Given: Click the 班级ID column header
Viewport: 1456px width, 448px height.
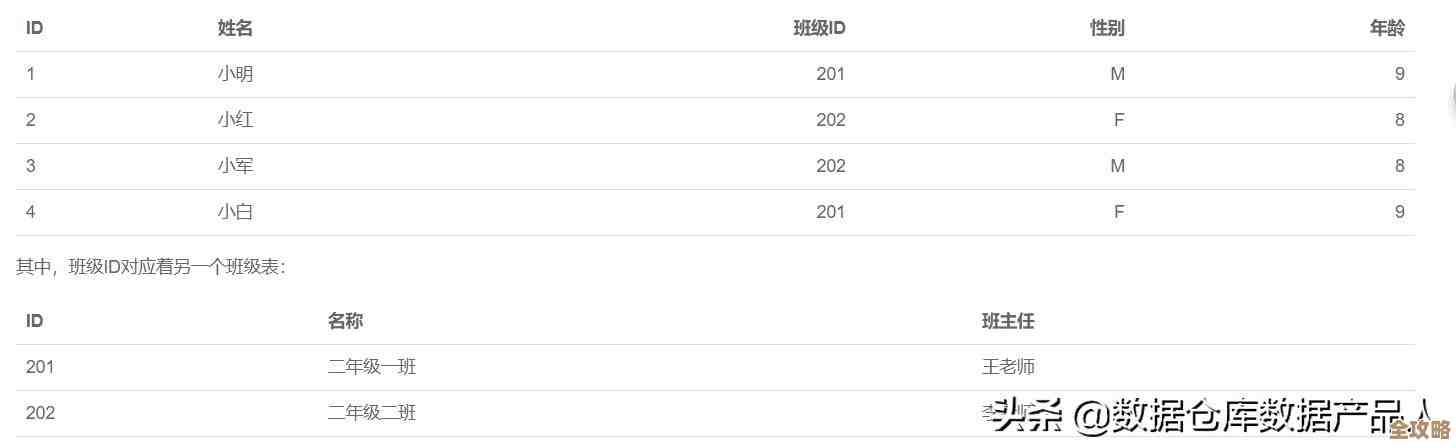Looking at the screenshot, I should tap(819, 28).
